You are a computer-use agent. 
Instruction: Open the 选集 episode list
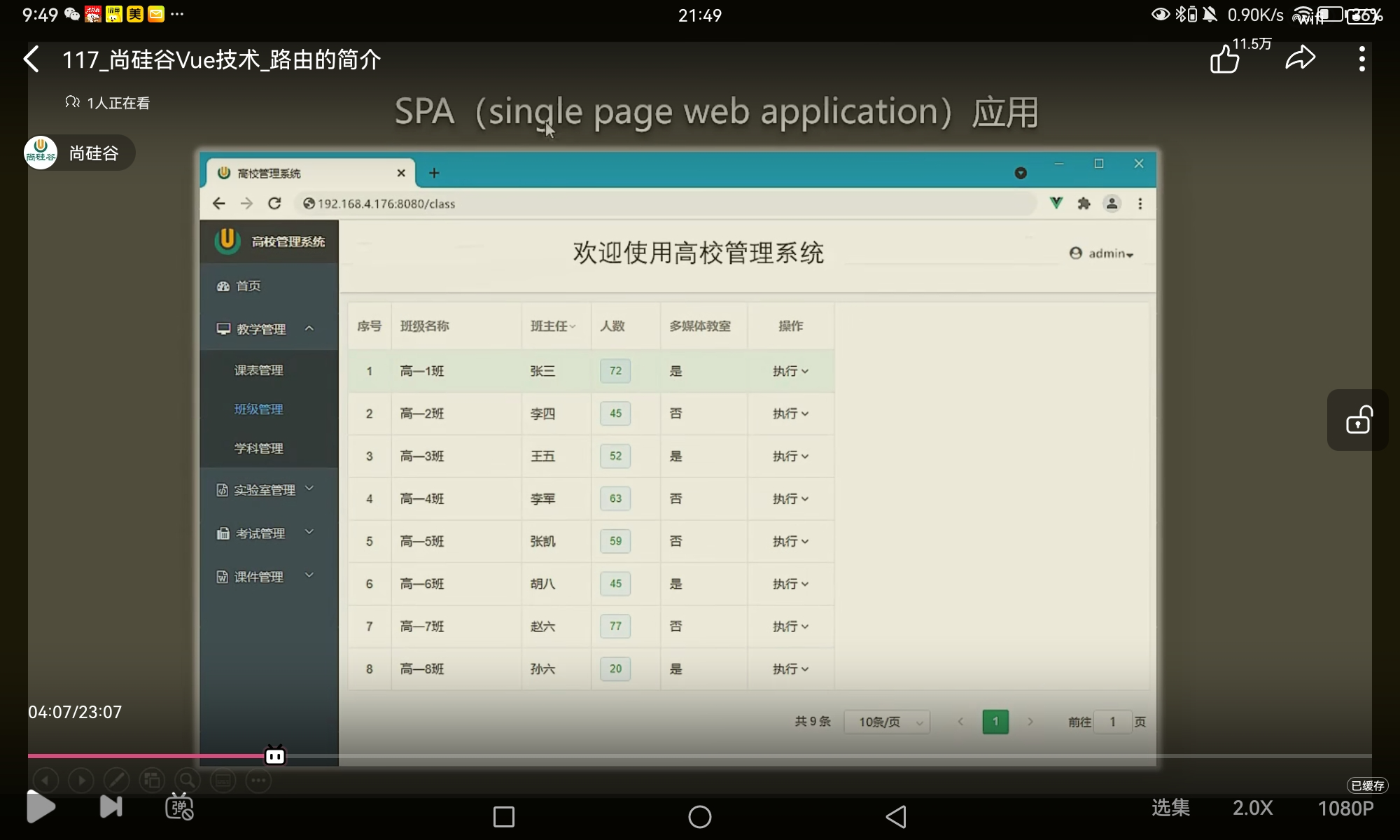pyautogui.click(x=1170, y=808)
